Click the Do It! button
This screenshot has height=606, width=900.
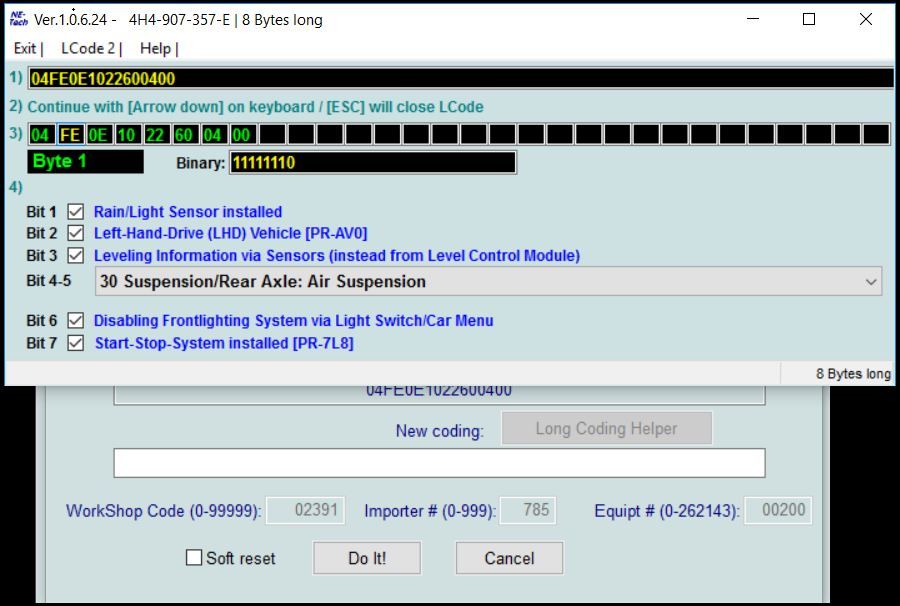point(367,558)
